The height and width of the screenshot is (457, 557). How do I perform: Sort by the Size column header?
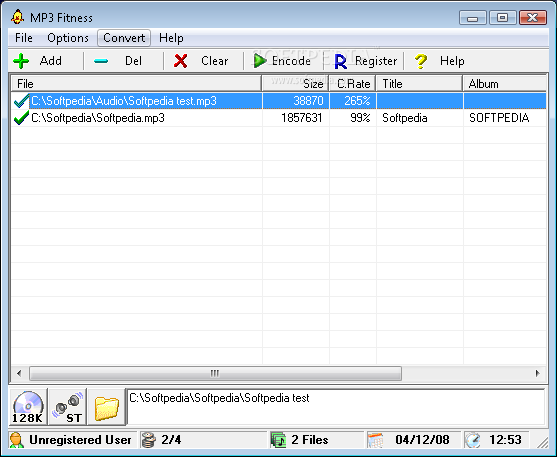click(x=296, y=84)
